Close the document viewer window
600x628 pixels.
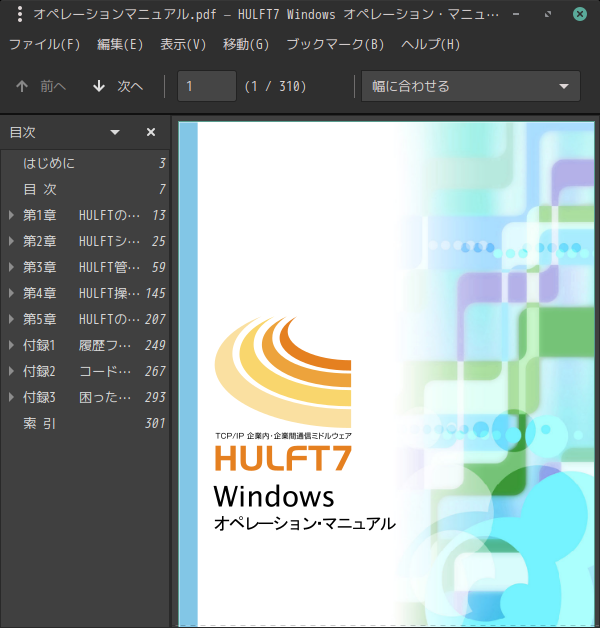(580, 14)
